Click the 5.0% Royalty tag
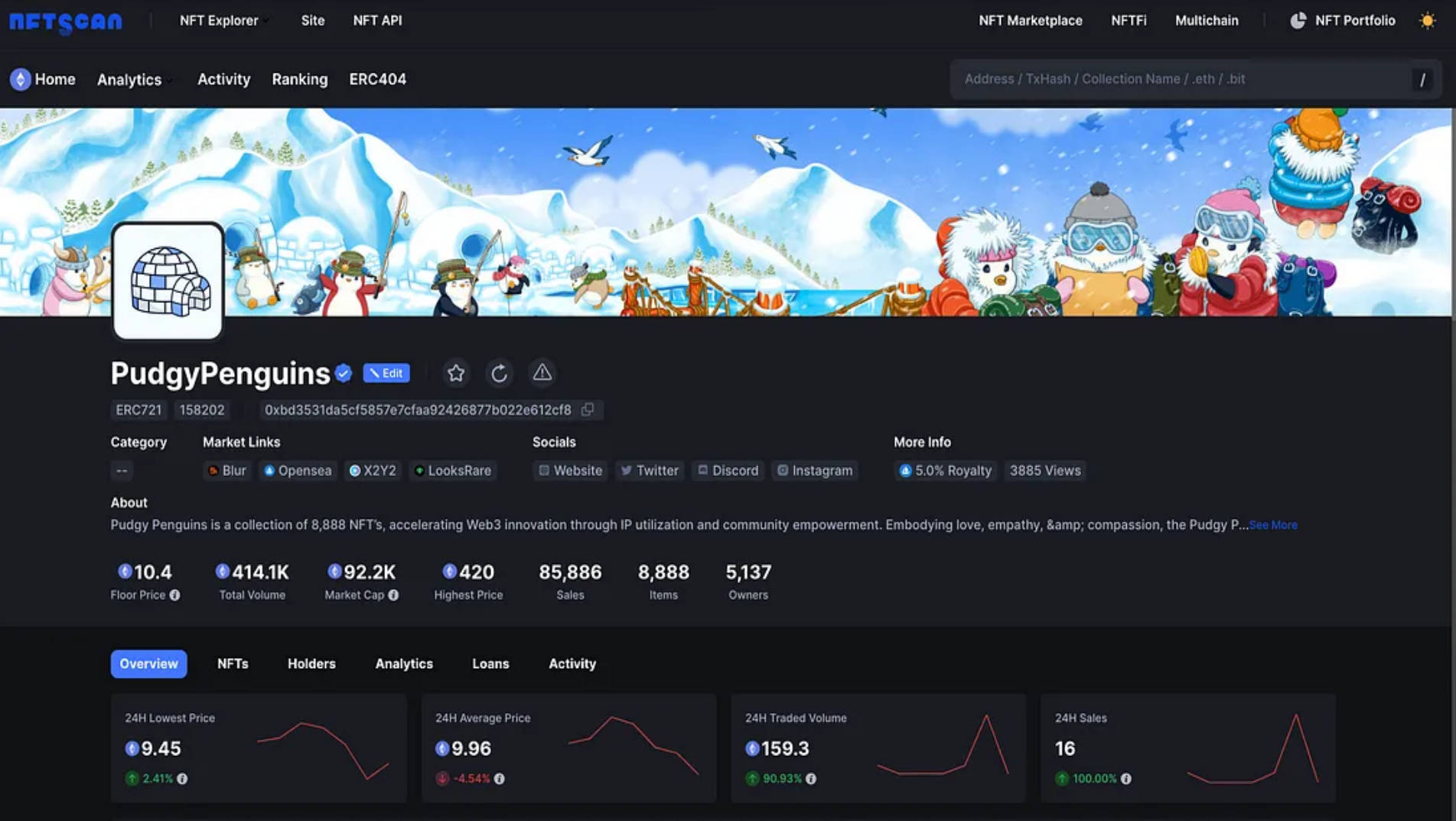This screenshot has height=821, width=1456. 946,471
